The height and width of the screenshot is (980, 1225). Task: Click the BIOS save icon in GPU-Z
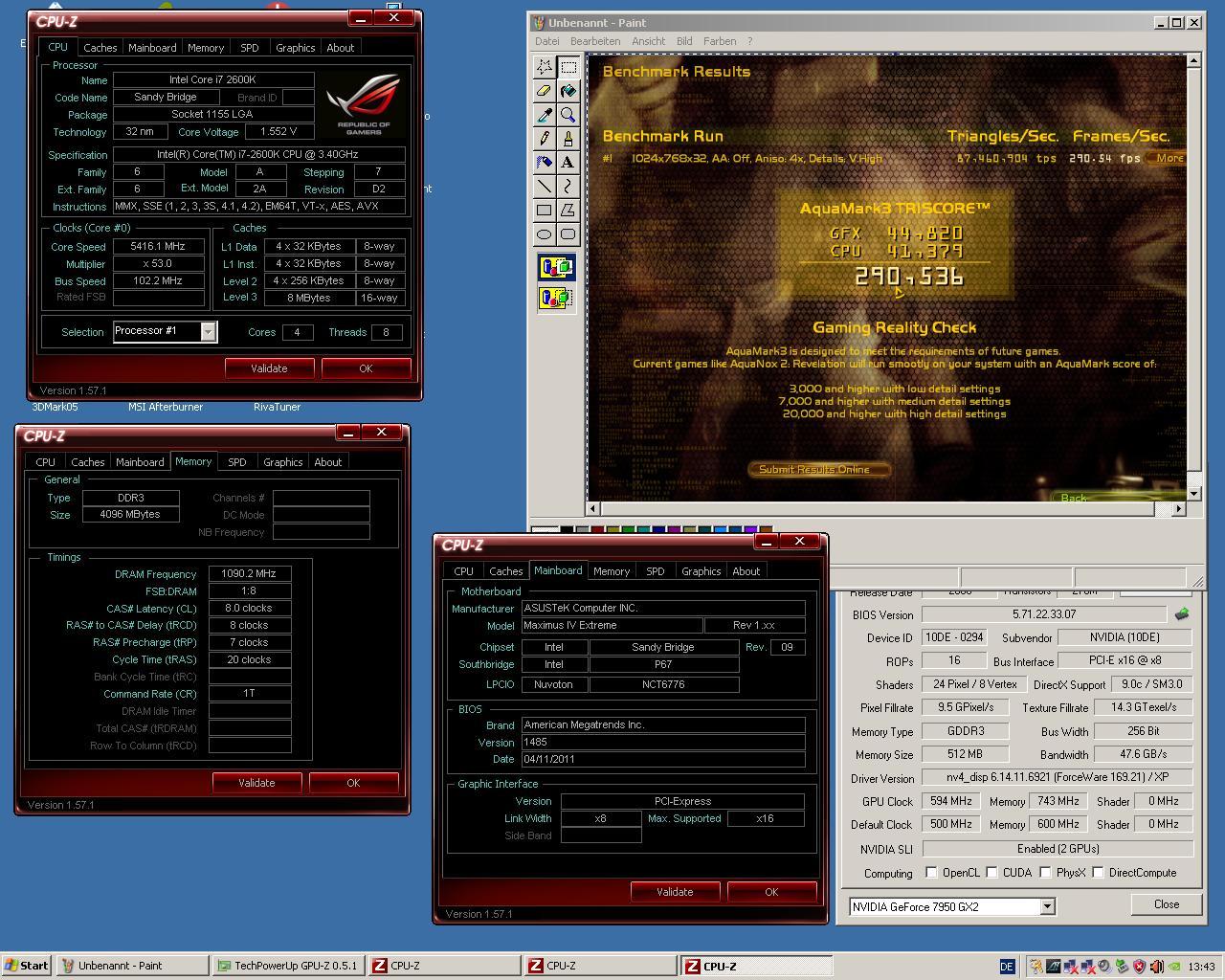coord(1182,614)
